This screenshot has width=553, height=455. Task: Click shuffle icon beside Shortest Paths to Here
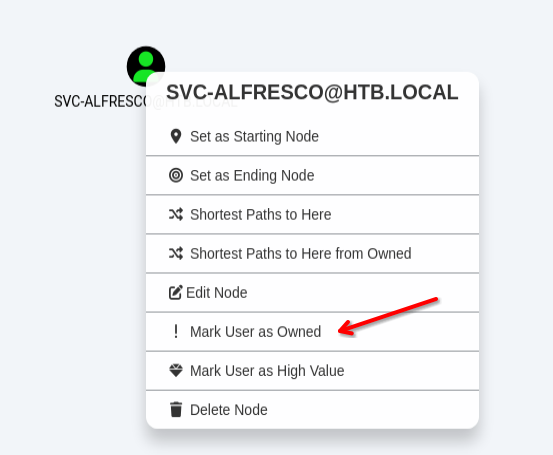[176, 214]
